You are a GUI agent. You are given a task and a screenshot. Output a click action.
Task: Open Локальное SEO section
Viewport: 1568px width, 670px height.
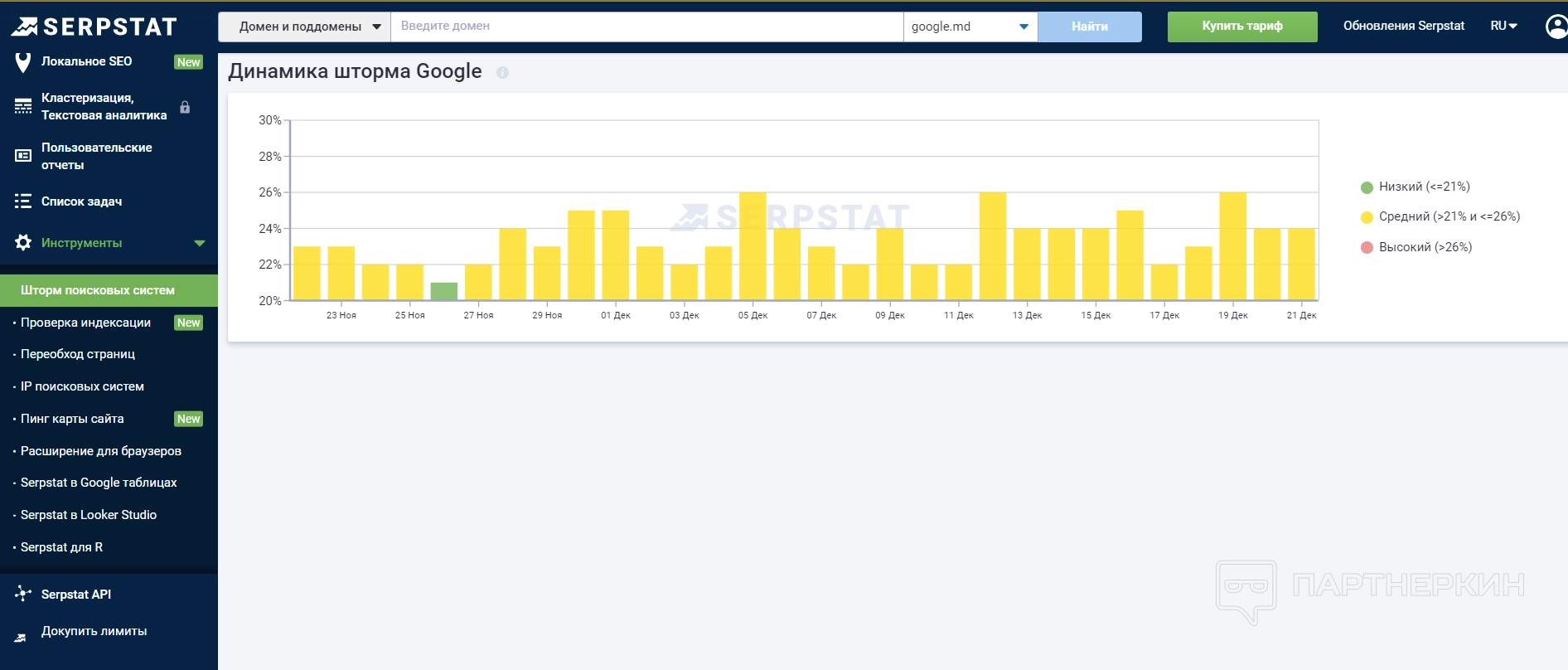click(x=86, y=61)
